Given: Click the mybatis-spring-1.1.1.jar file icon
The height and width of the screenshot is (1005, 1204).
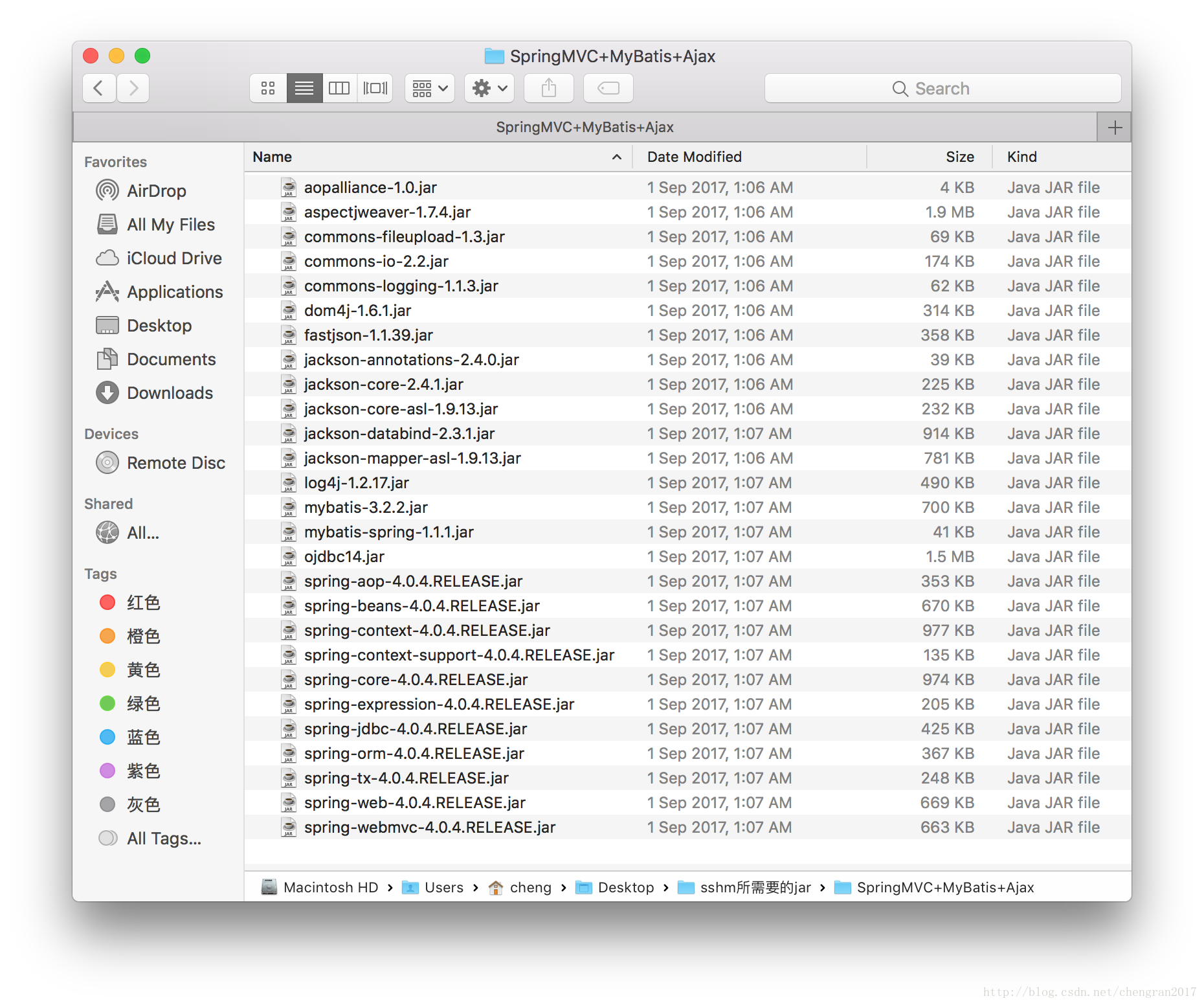Looking at the screenshot, I should 289,532.
